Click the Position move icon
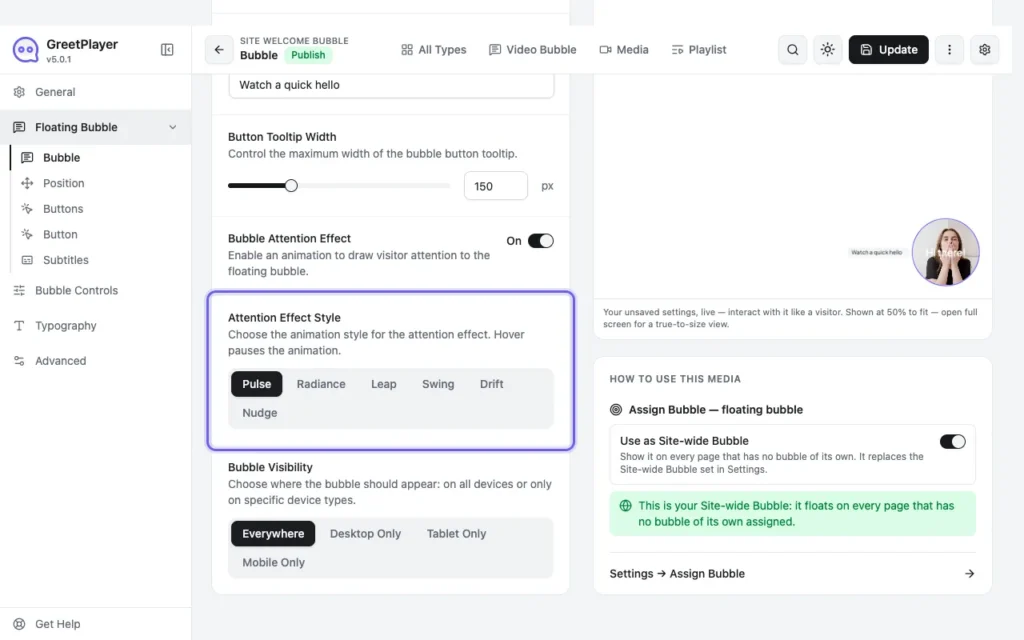 pos(27,184)
